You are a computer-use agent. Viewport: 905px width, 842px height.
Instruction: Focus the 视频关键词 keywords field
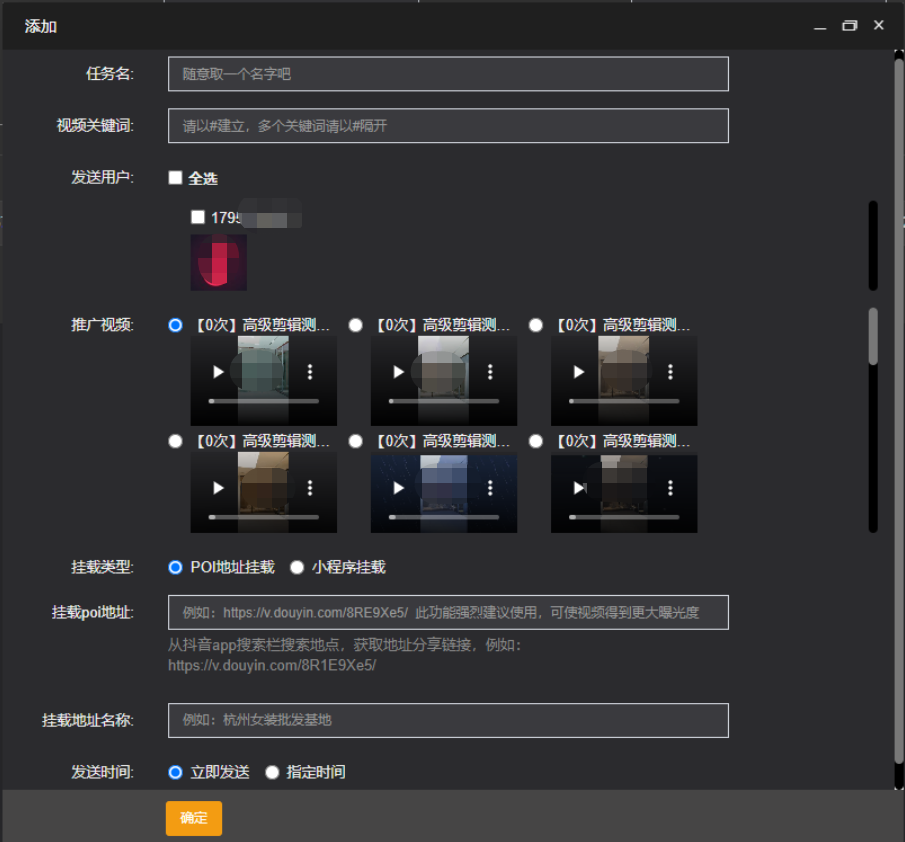pos(448,125)
